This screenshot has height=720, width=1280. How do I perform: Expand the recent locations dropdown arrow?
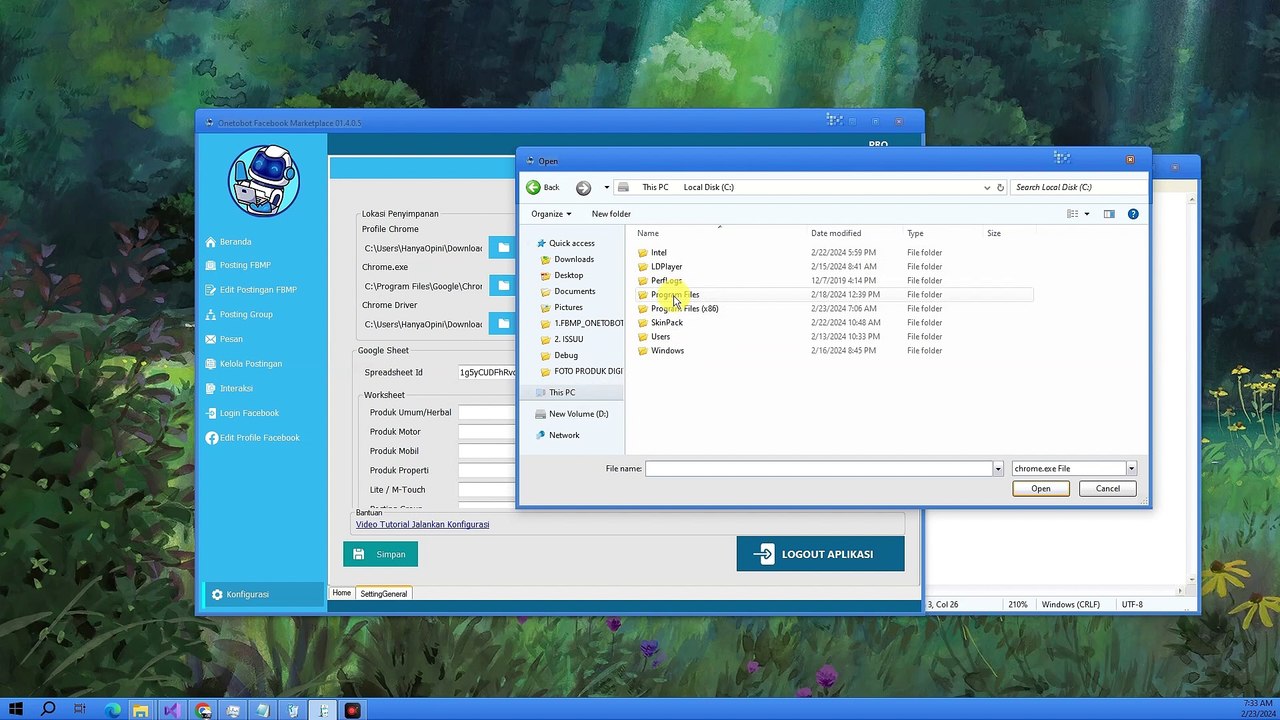pyautogui.click(x=606, y=188)
